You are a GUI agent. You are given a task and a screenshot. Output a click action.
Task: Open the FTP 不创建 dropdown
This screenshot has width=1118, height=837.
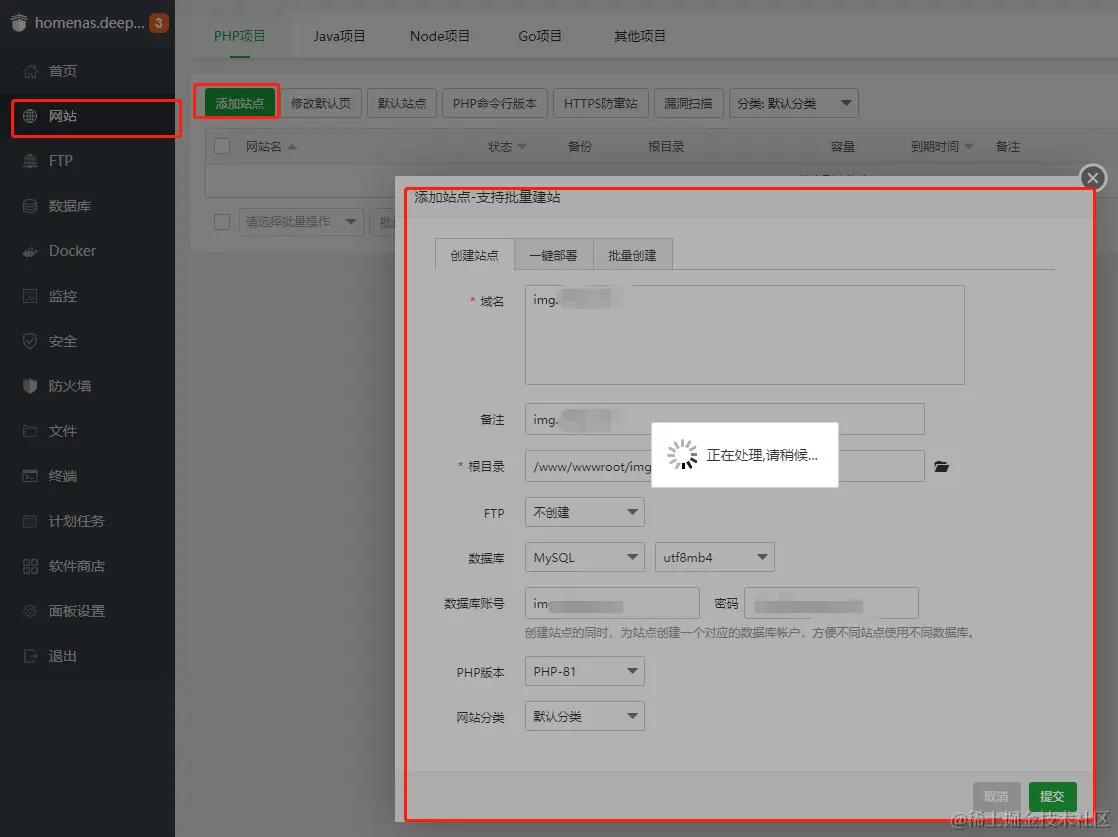585,512
